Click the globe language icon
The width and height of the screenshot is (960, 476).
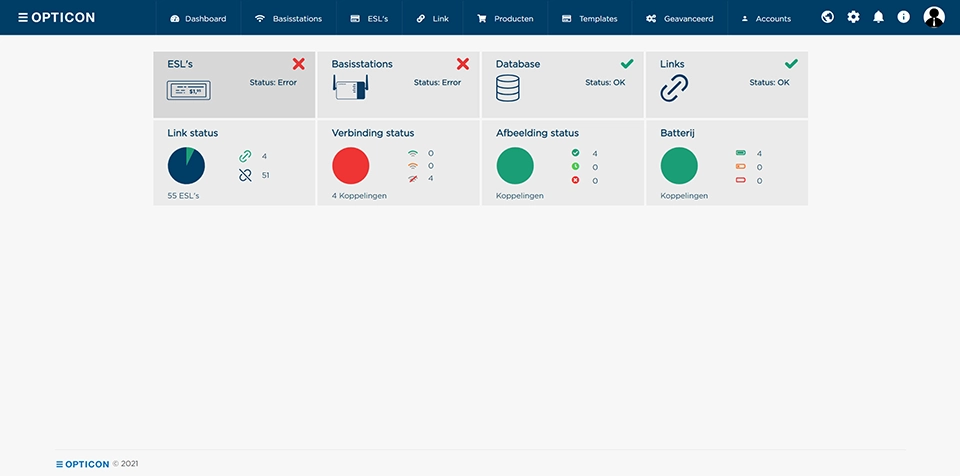point(827,17)
